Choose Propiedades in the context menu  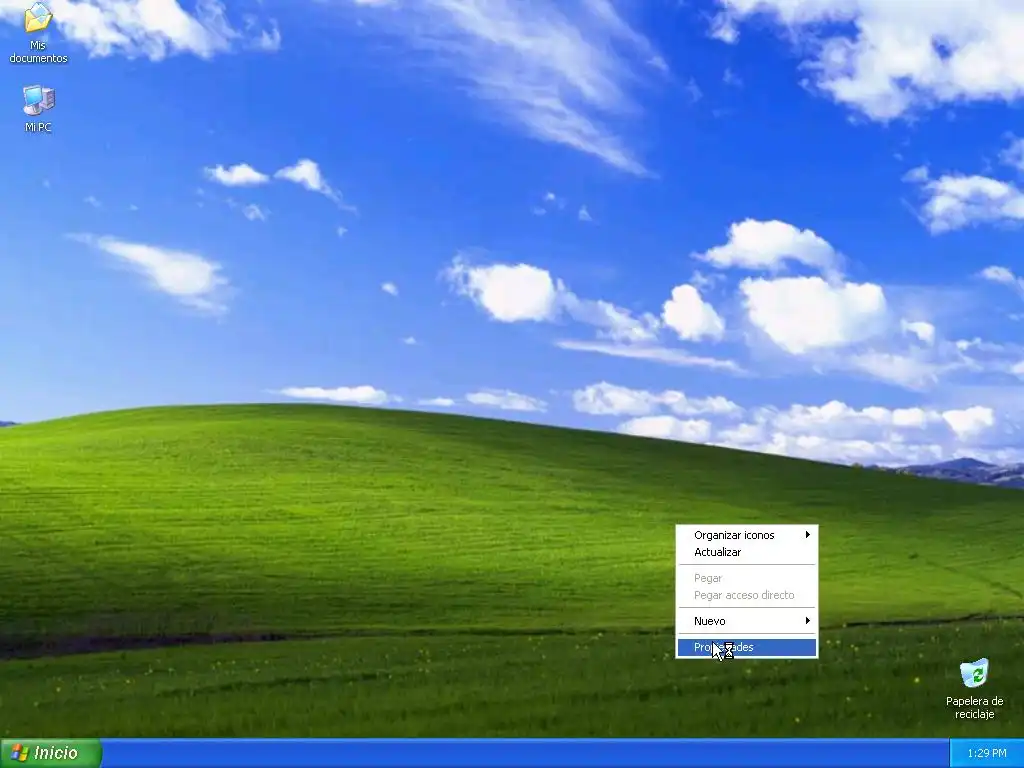point(746,647)
